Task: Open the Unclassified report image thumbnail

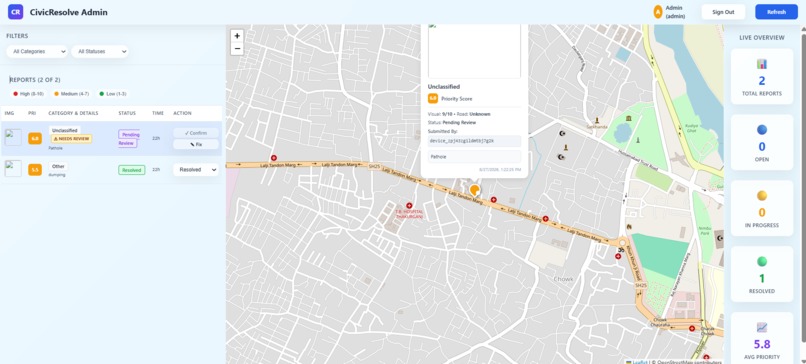Action: [13, 137]
